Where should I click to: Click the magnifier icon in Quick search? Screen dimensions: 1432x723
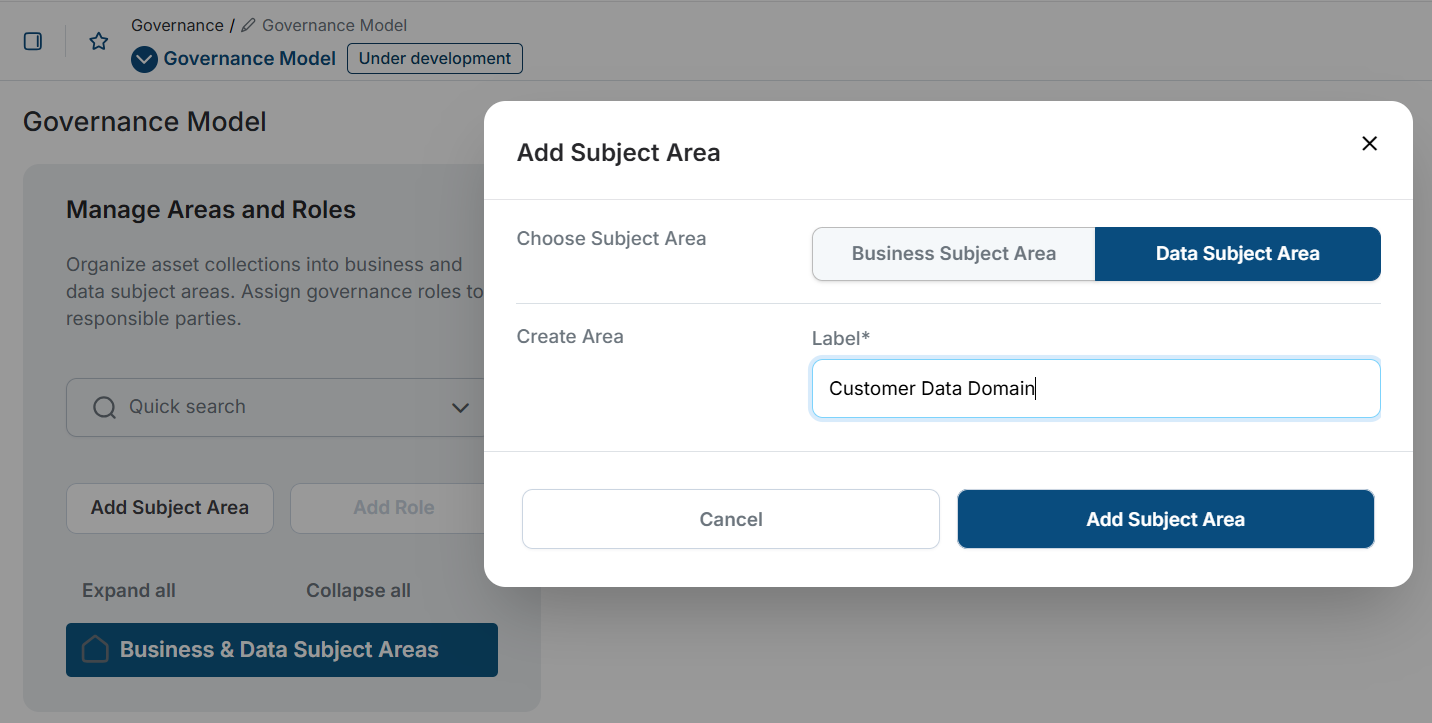coord(104,407)
